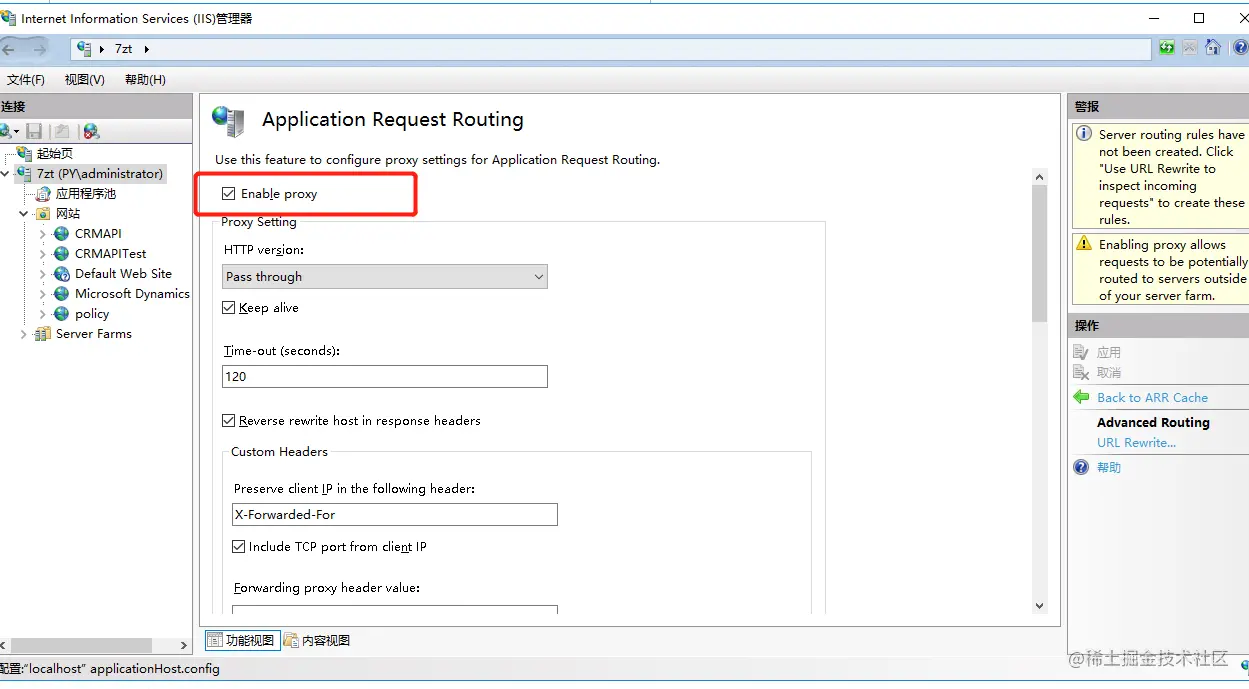
Task: Click the 应用 apply icon in actions
Action: 1081,352
